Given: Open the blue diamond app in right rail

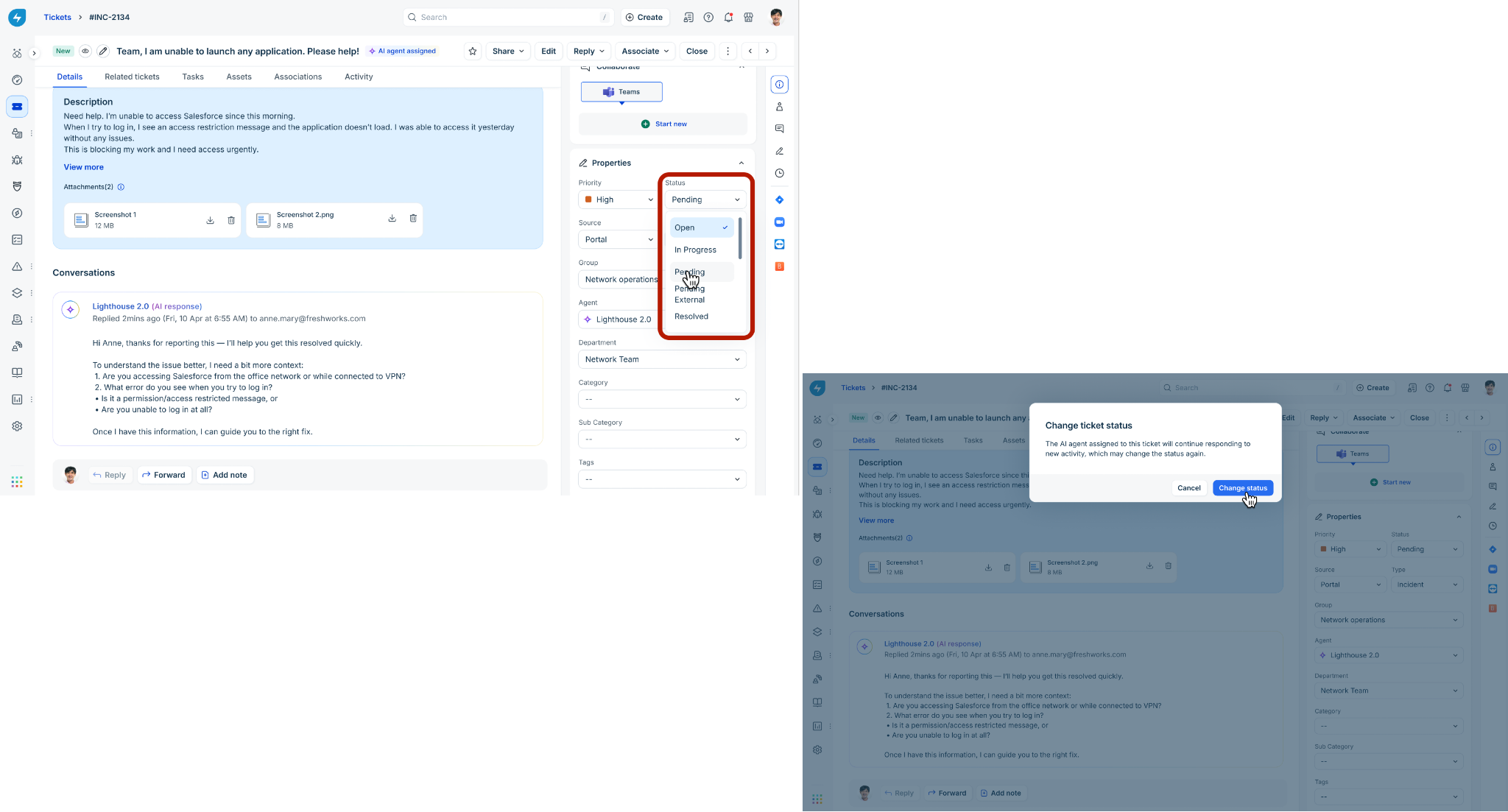Looking at the screenshot, I should coord(779,200).
